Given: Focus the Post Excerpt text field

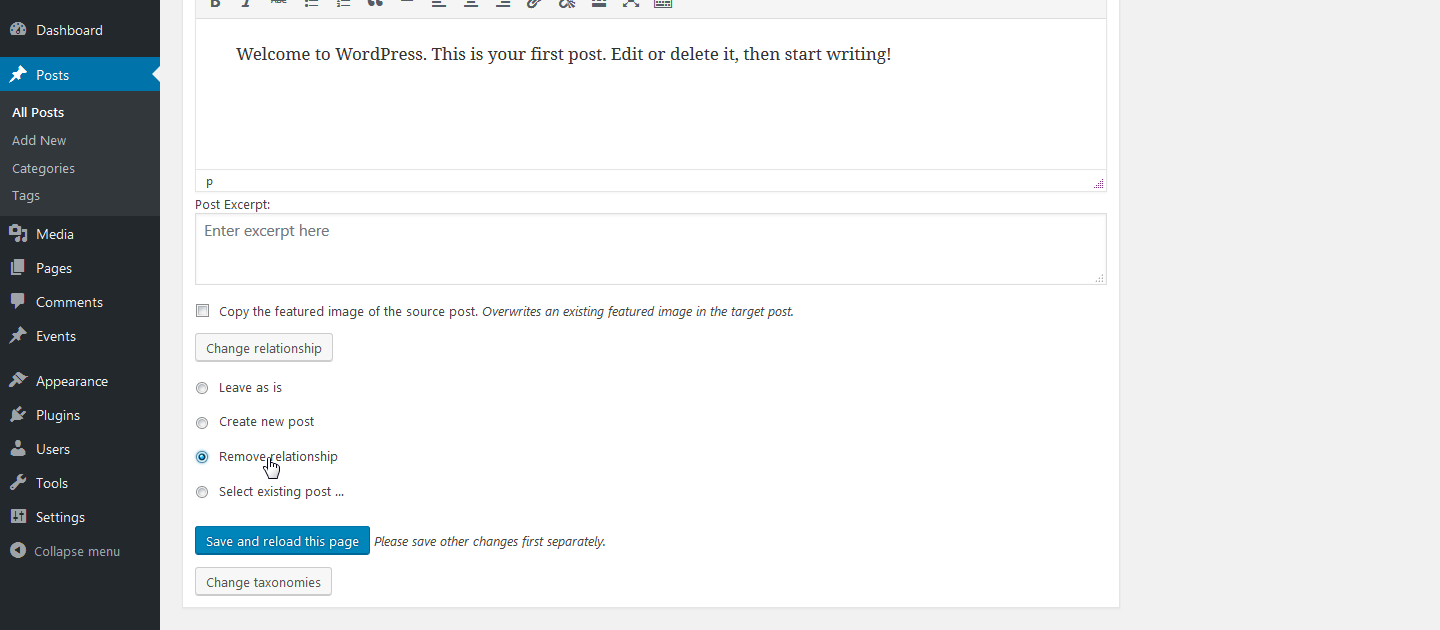Looking at the screenshot, I should 650,249.
